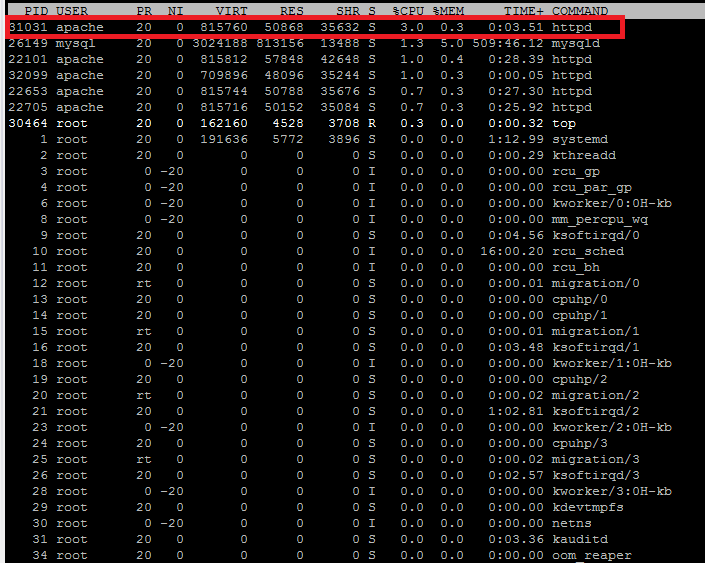Click PID 22653 apache row
The image size is (705, 563).
click(28, 91)
